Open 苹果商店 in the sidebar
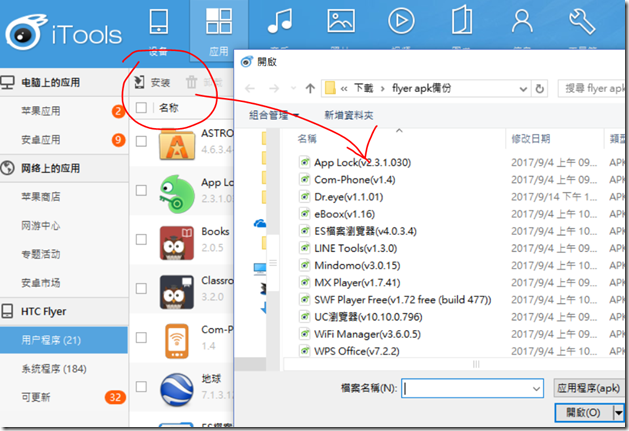The height and width of the screenshot is (431, 629). [41, 197]
